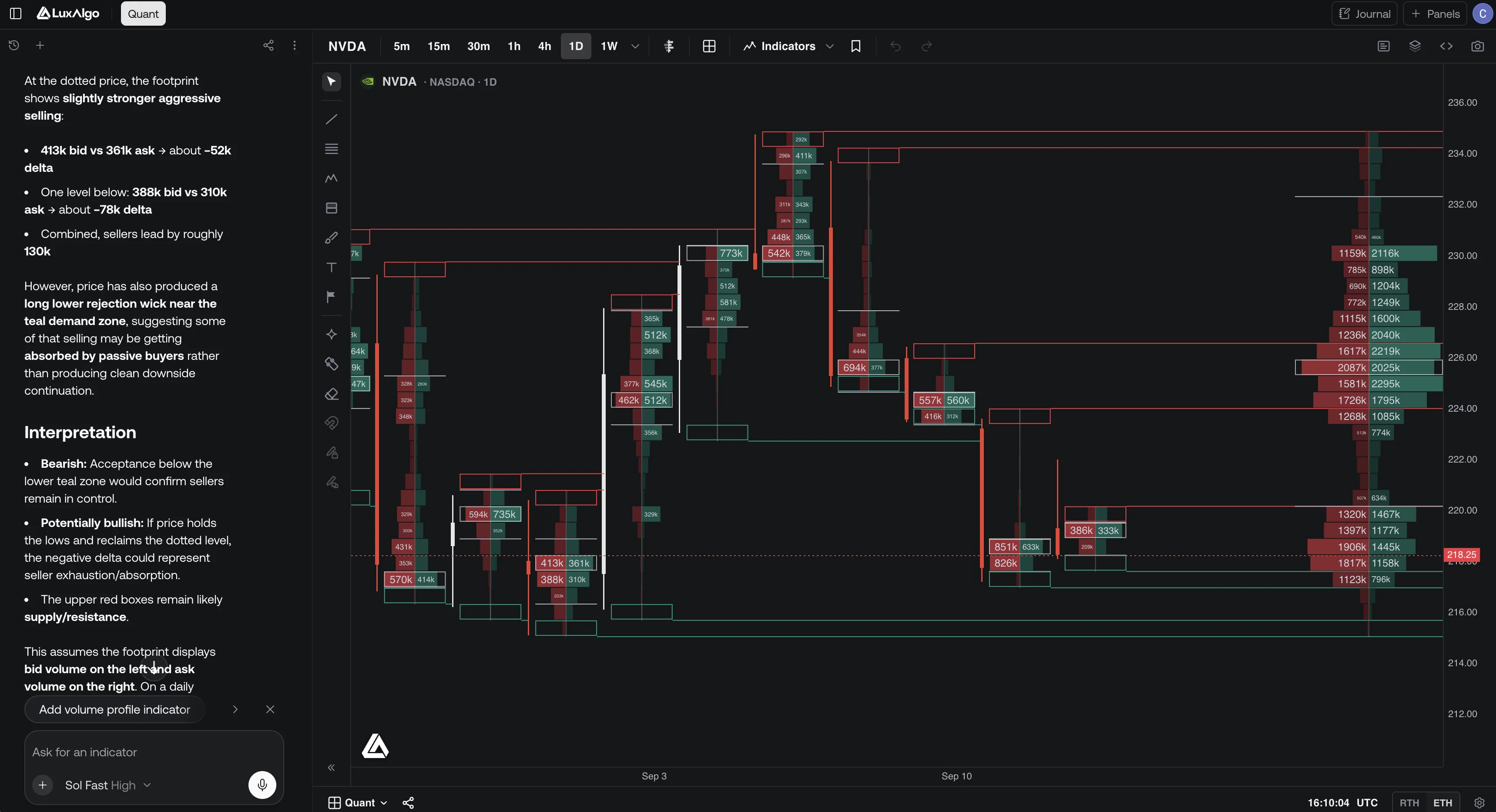
Task: Select the eraser tool
Action: coord(332,394)
